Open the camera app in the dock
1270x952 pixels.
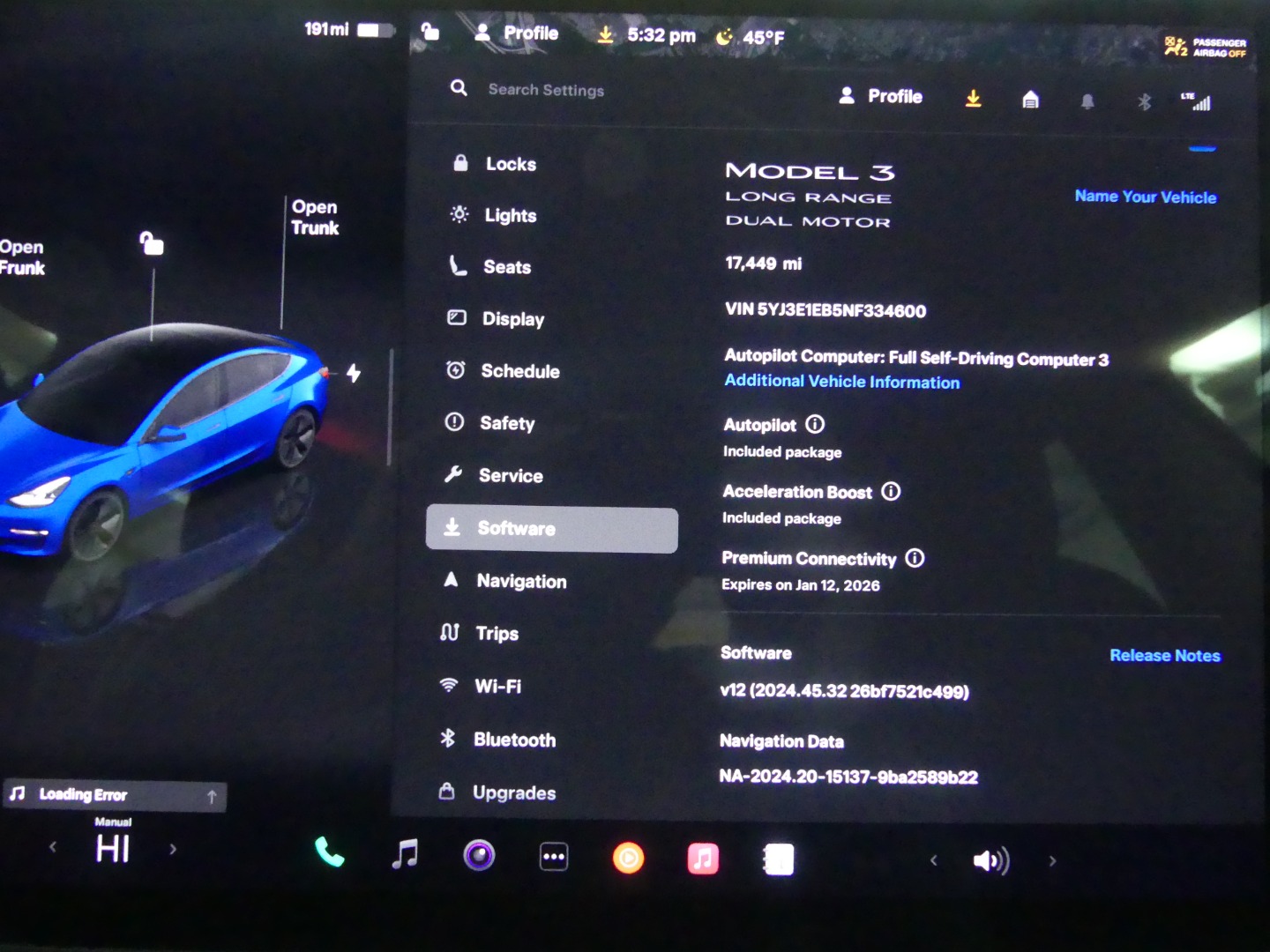click(479, 856)
